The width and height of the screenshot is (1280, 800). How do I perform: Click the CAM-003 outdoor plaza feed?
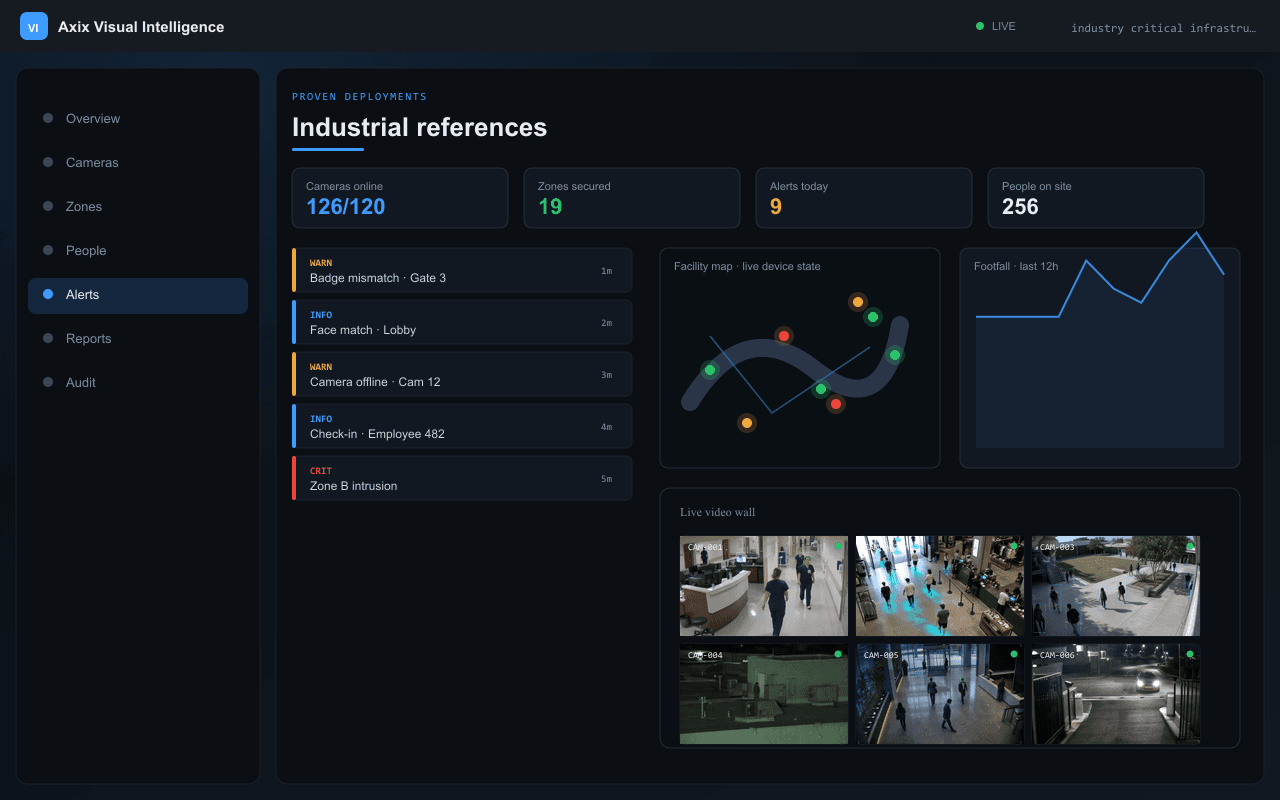click(1116, 586)
